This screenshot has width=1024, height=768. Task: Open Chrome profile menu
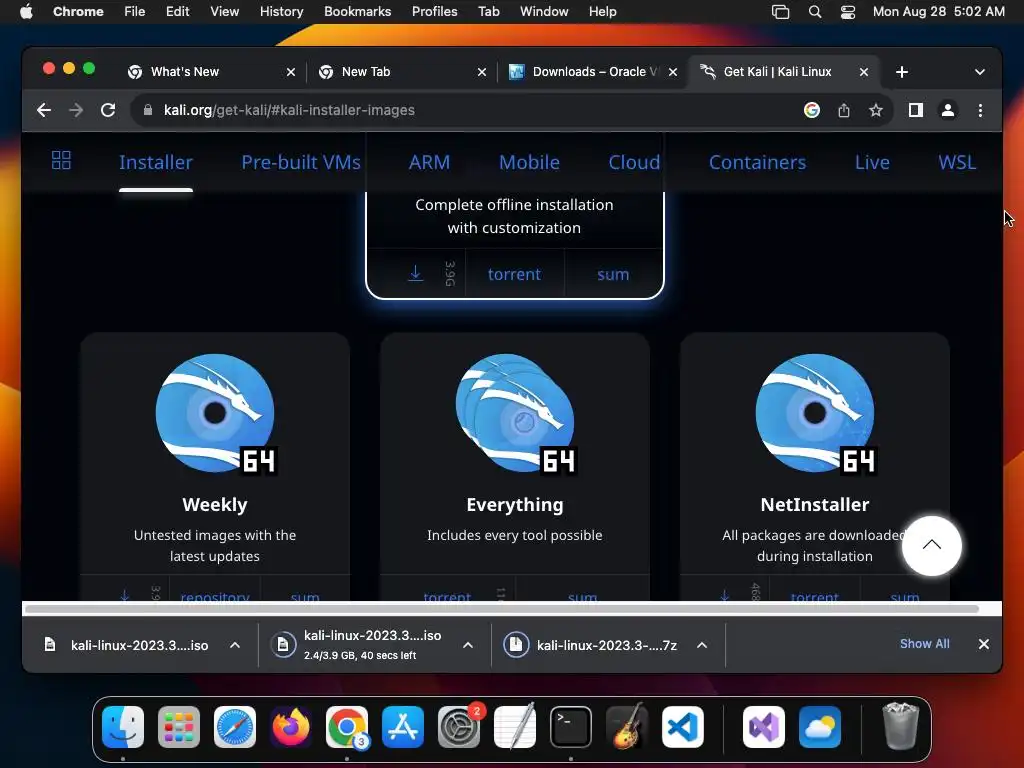point(948,110)
